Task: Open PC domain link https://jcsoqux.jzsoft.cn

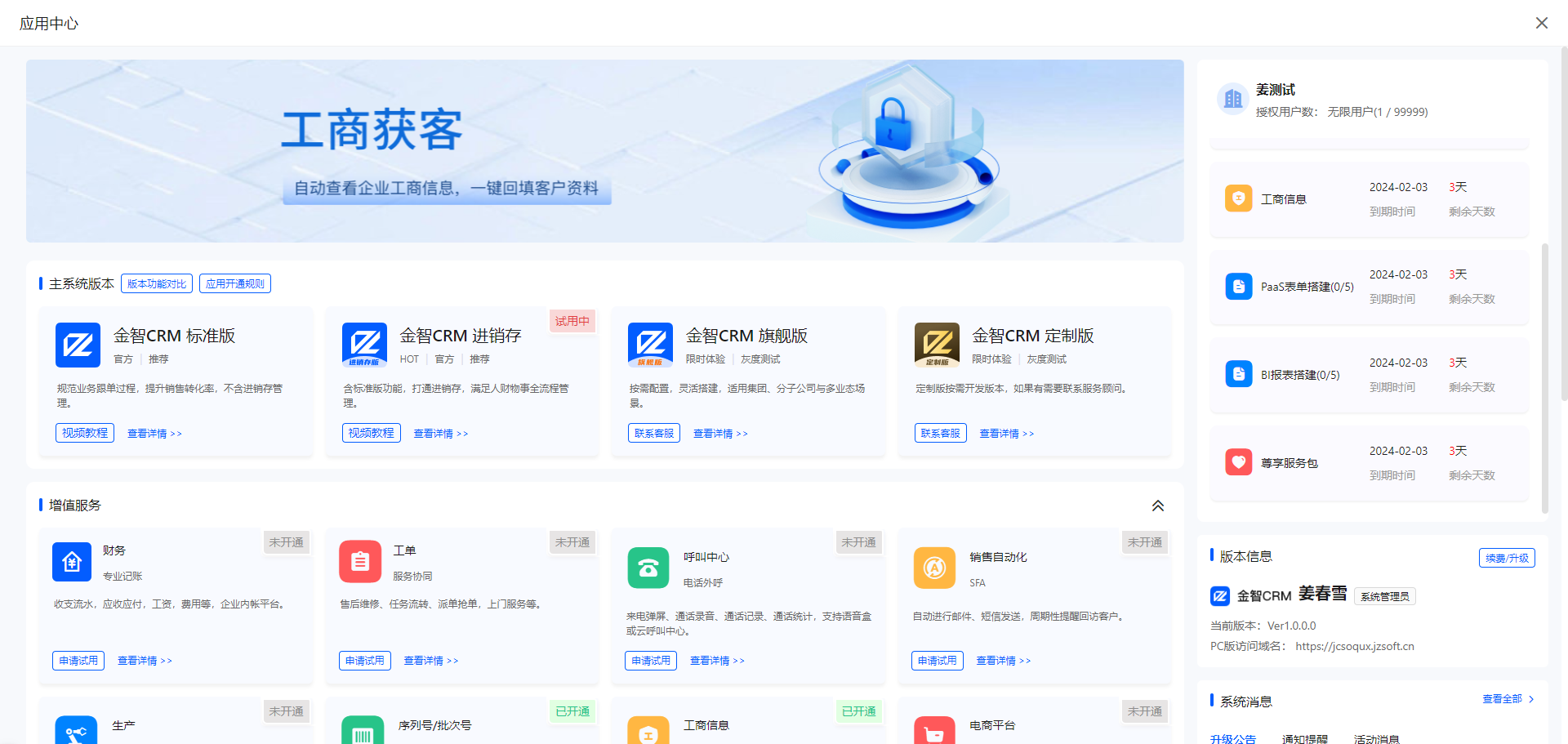Action: 1354,646
